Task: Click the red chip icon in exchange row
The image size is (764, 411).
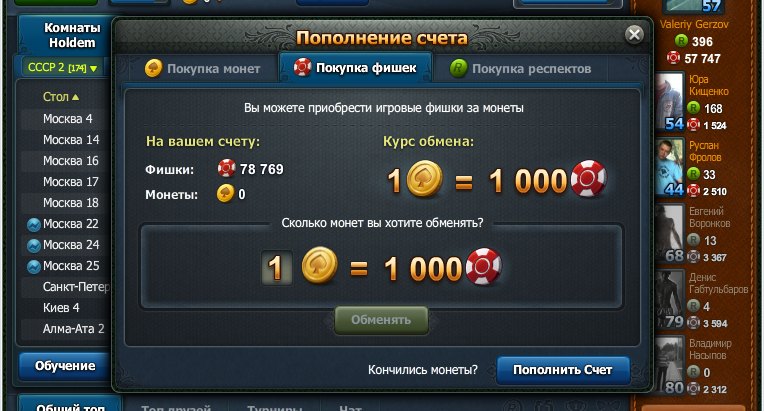Action: click(483, 266)
